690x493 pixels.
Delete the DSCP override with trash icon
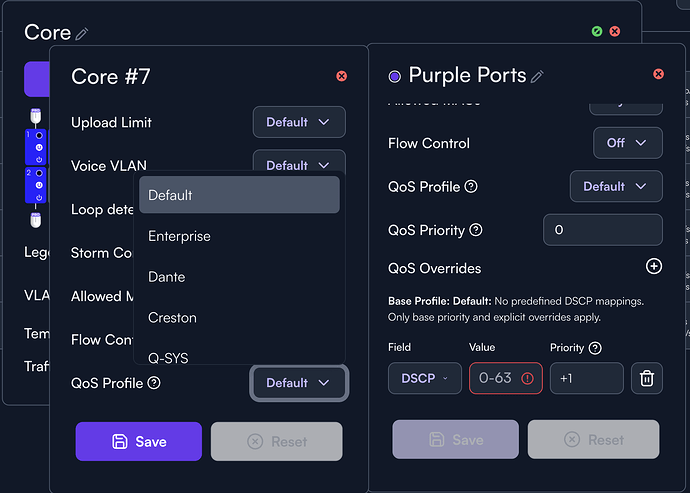(647, 378)
